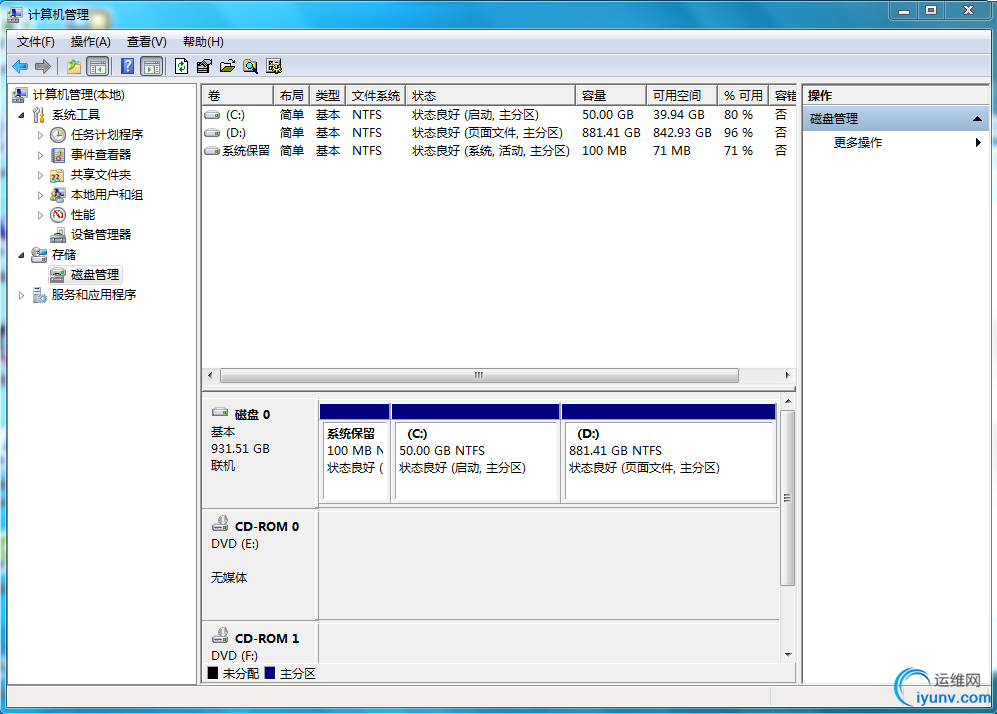Image resolution: width=997 pixels, height=714 pixels.
Task: Click the disk view settings toolbar icon
Action: pyautogui.click(x=274, y=66)
